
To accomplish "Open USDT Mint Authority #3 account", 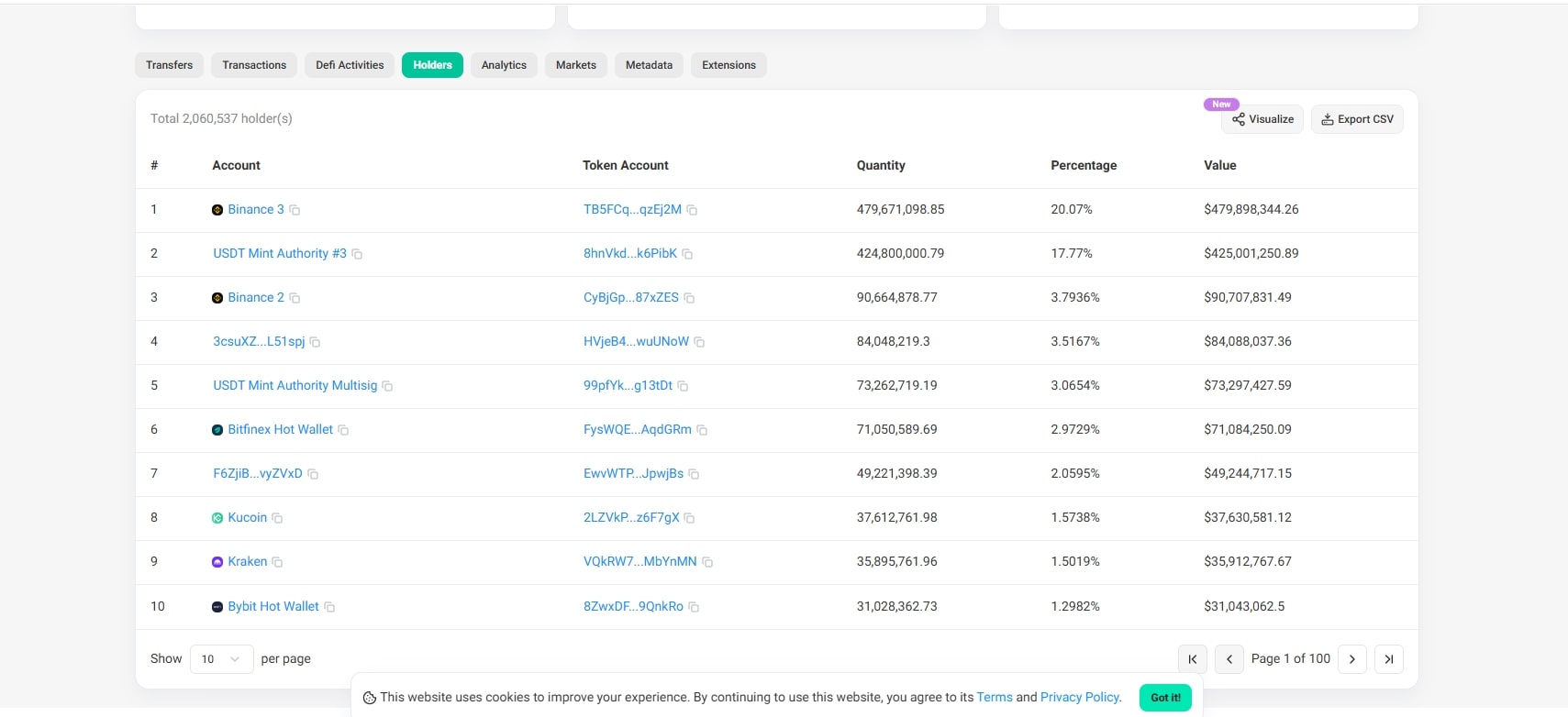I will pyautogui.click(x=280, y=254).
